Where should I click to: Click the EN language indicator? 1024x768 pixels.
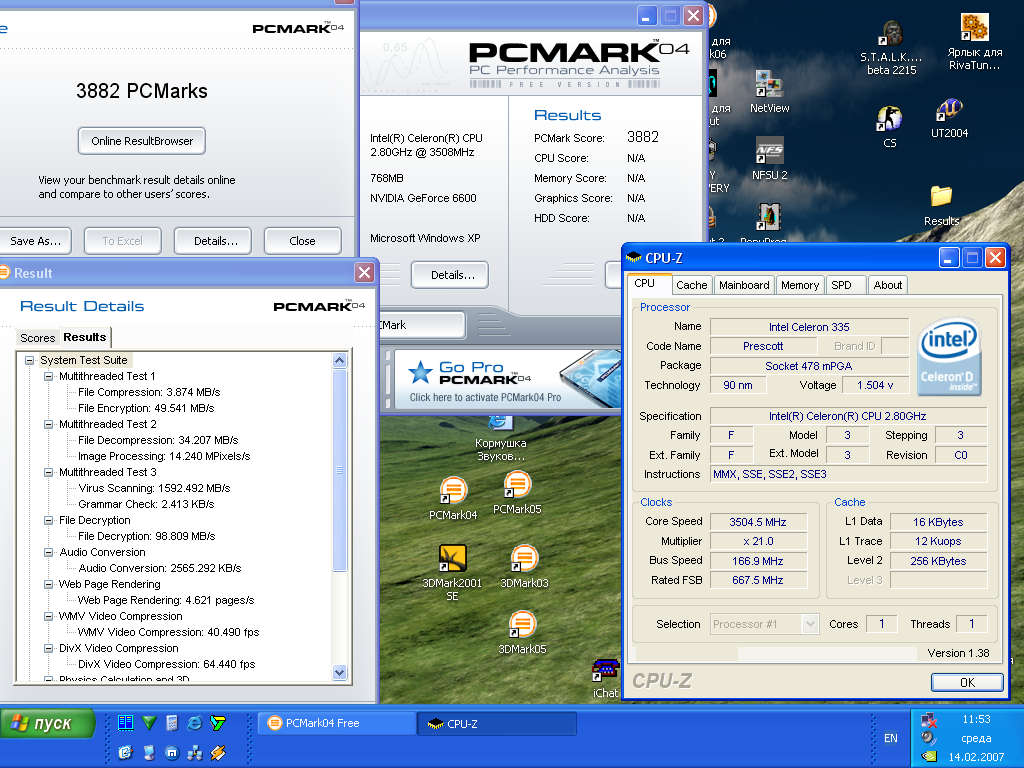pos(890,738)
